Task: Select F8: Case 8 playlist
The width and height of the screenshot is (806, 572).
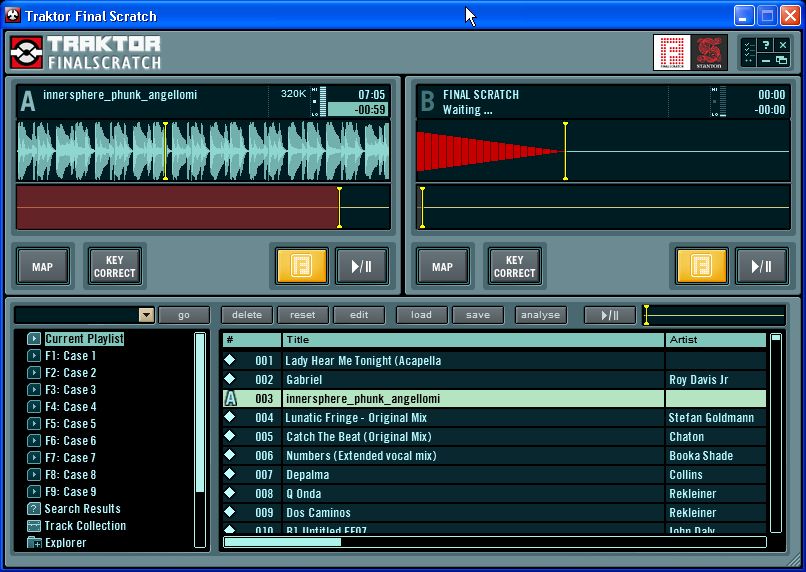Action: point(70,474)
